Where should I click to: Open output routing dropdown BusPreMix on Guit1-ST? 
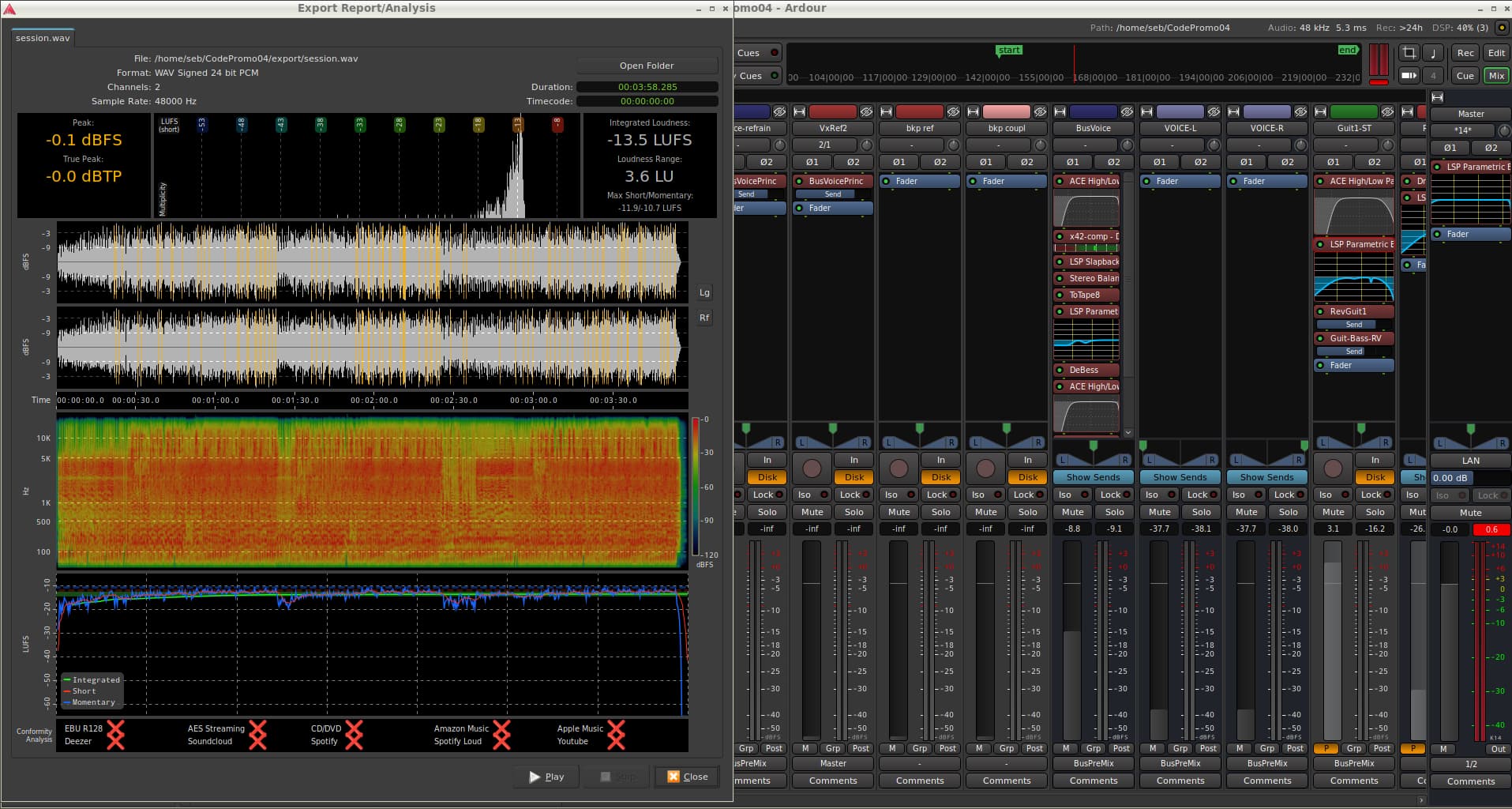[1353, 763]
